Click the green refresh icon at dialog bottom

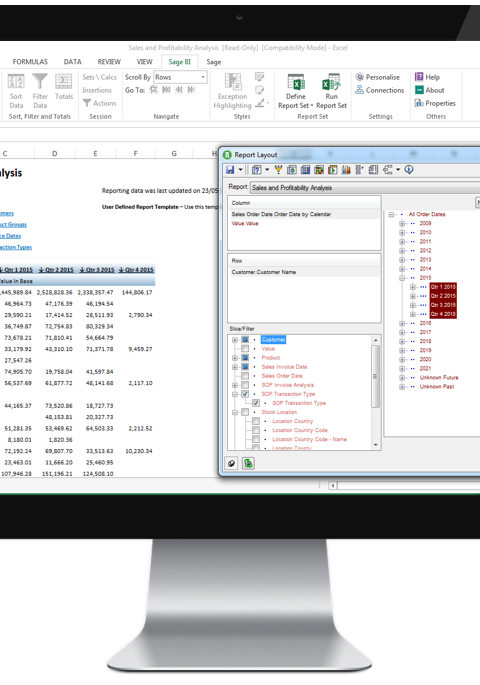pos(249,464)
